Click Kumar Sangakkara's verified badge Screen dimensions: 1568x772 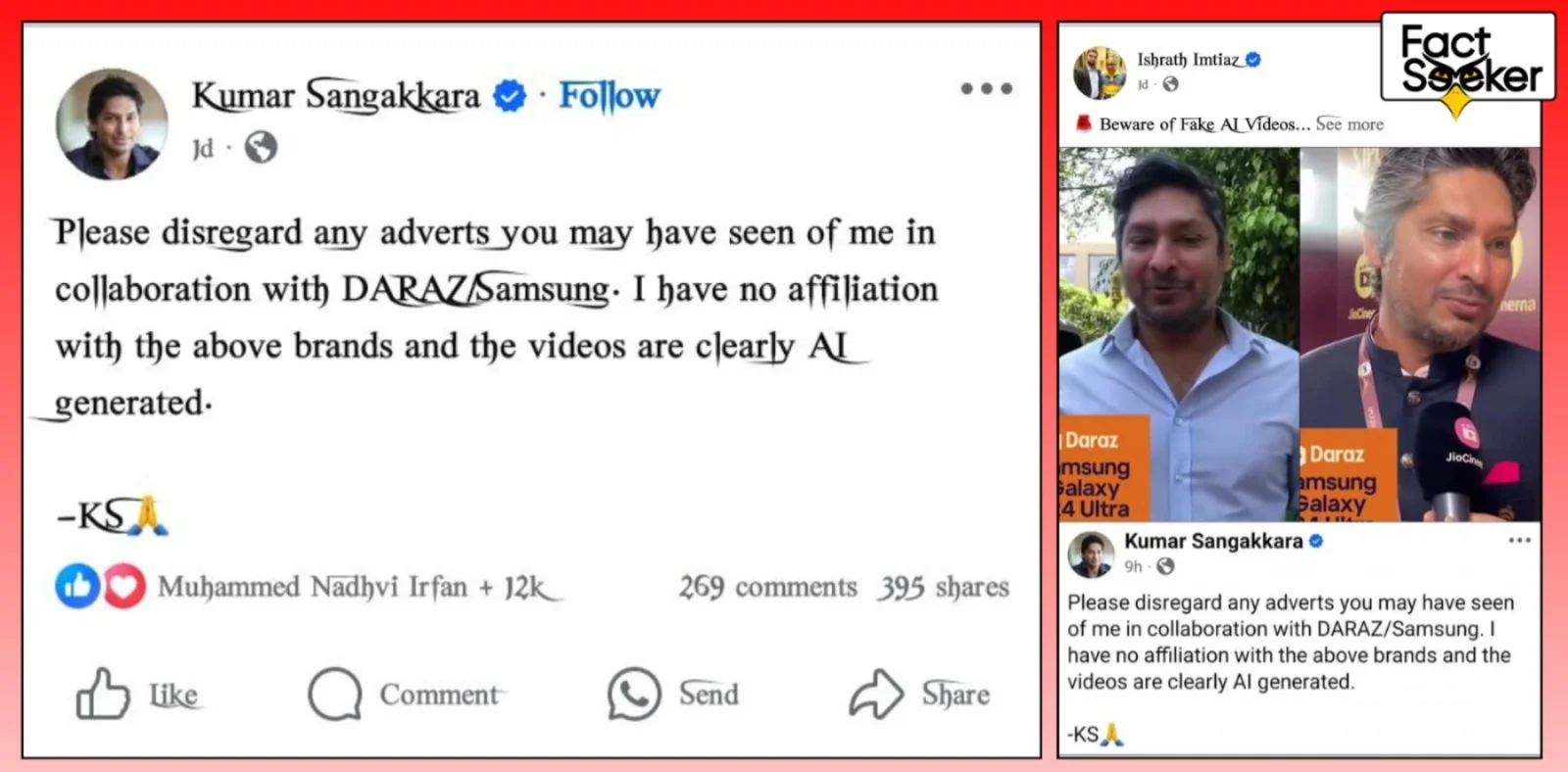click(510, 96)
